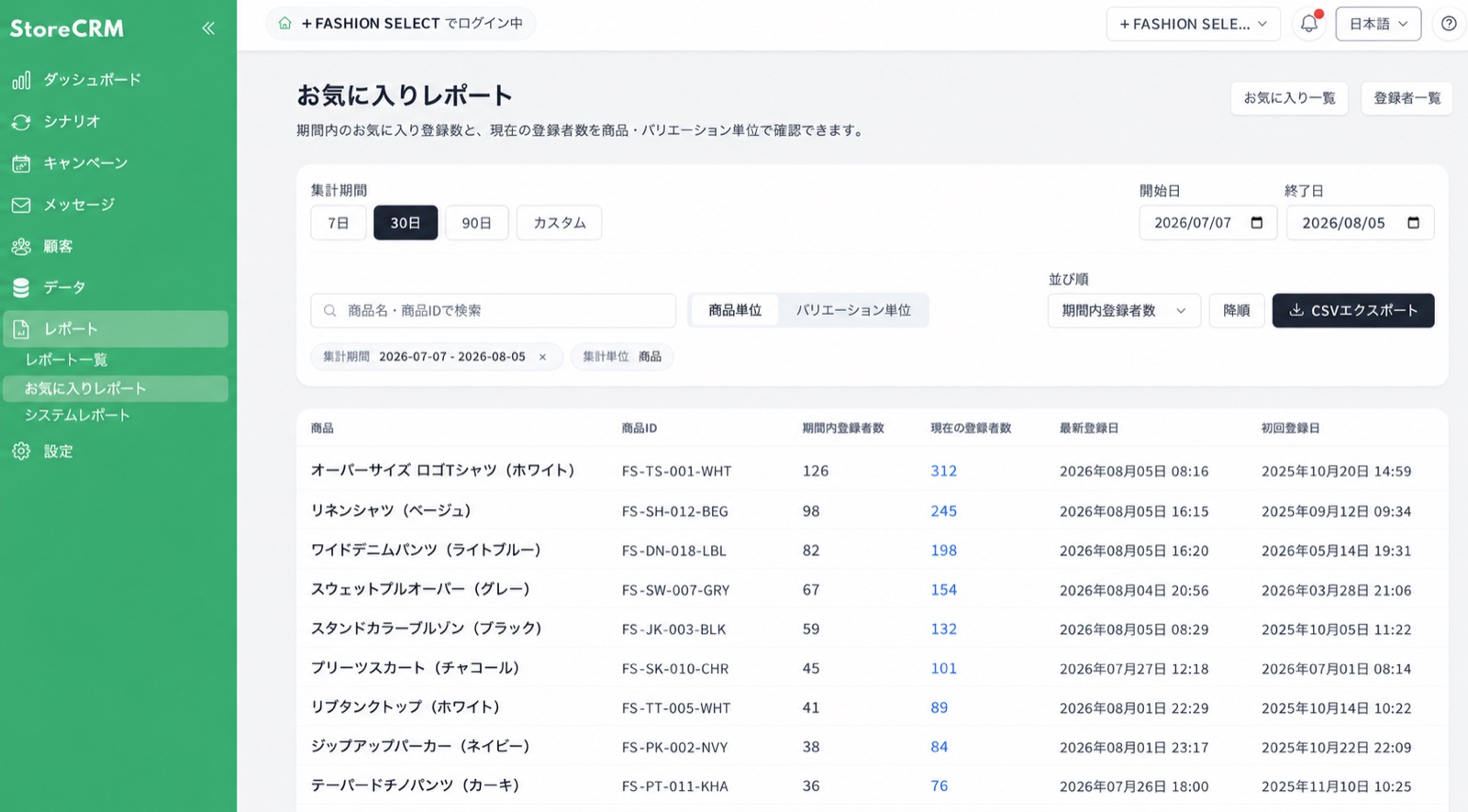Open current registrants link 312

[x=943, y=471]
